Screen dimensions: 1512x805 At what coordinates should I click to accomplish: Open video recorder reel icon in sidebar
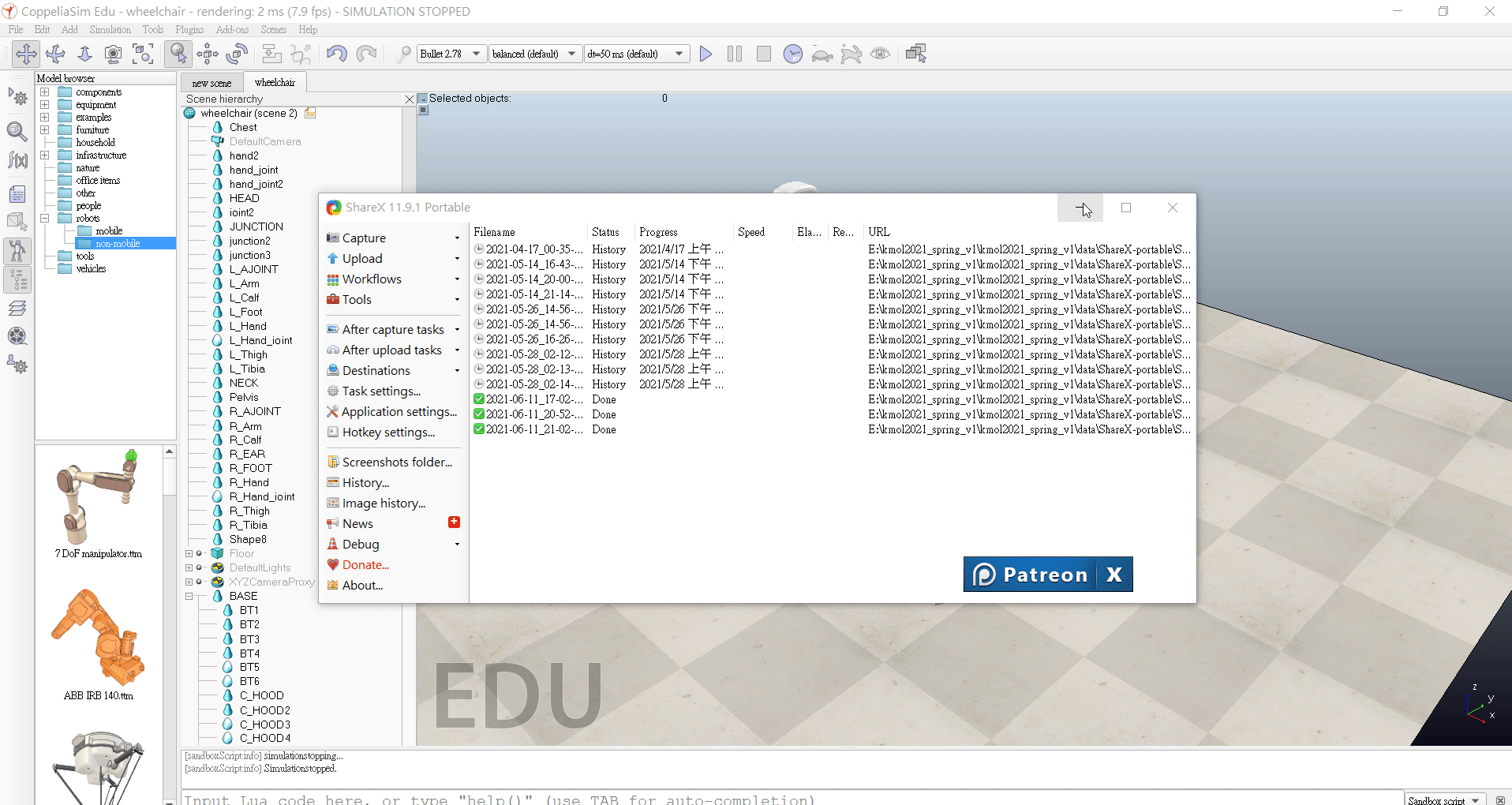(17, 336)
